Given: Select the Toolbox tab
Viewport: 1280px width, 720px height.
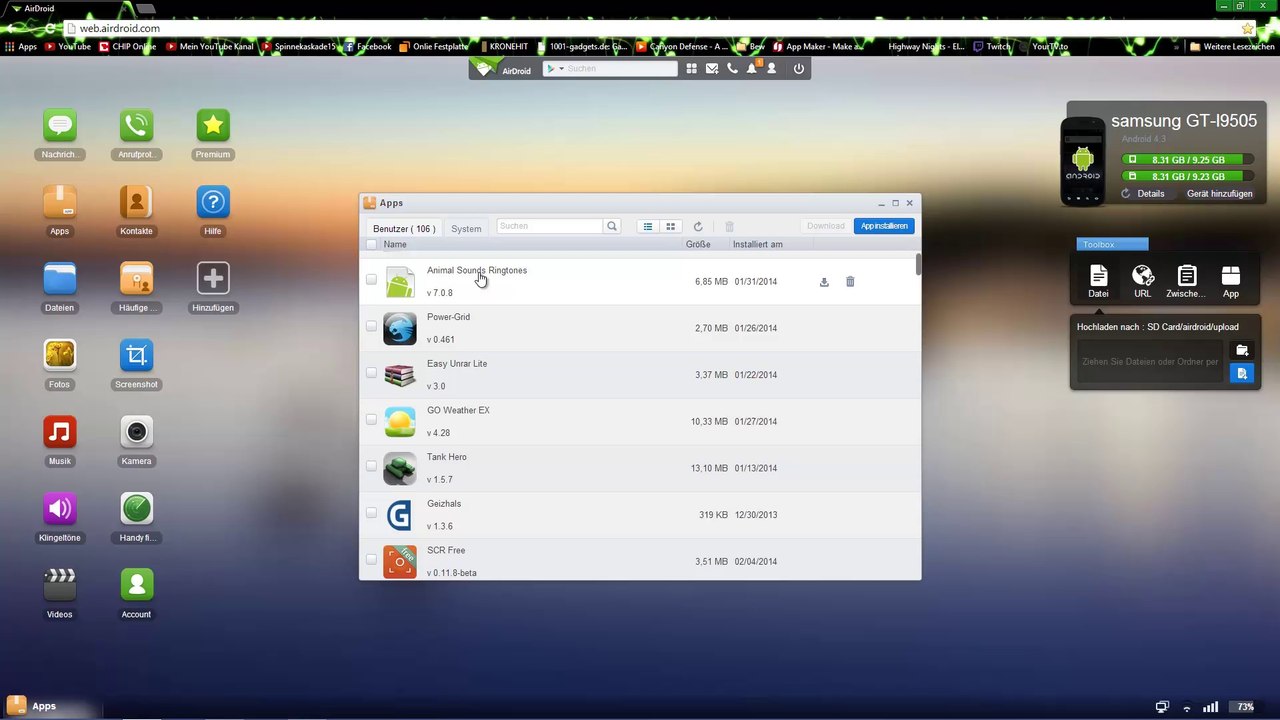Looking at the screenshot, I should click(x=1113, y=244).
